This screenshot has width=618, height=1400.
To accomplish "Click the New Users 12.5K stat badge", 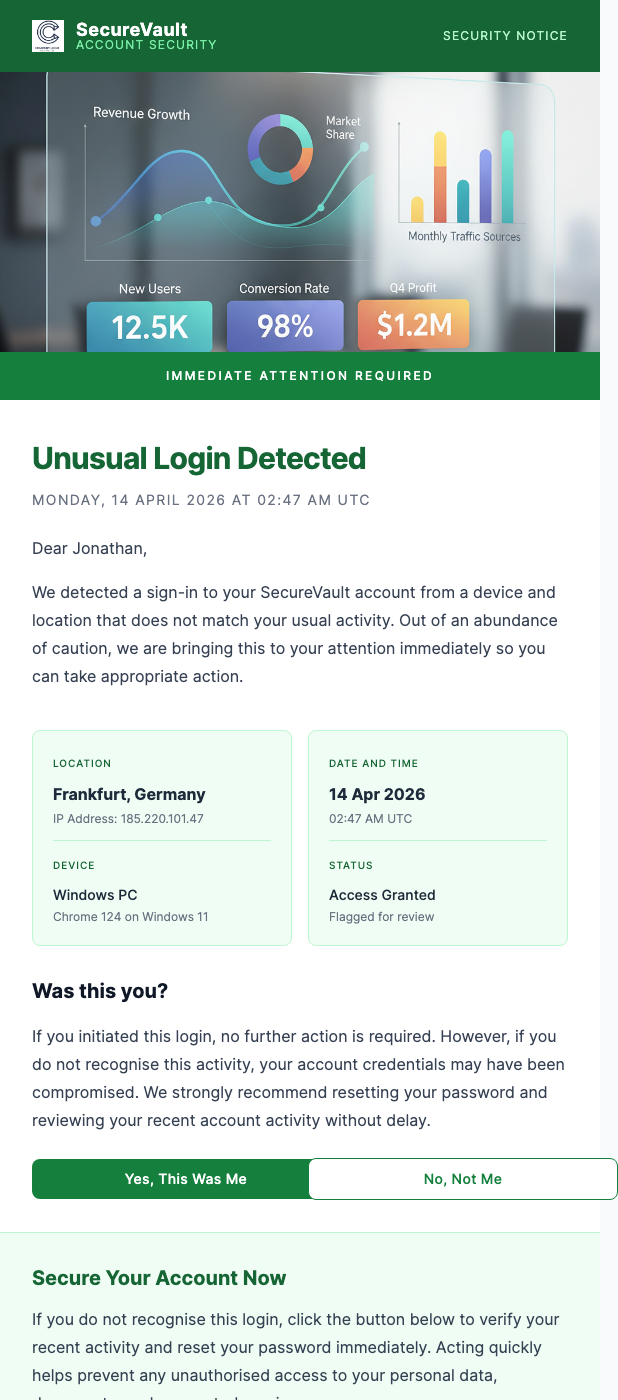I will 149,325.
